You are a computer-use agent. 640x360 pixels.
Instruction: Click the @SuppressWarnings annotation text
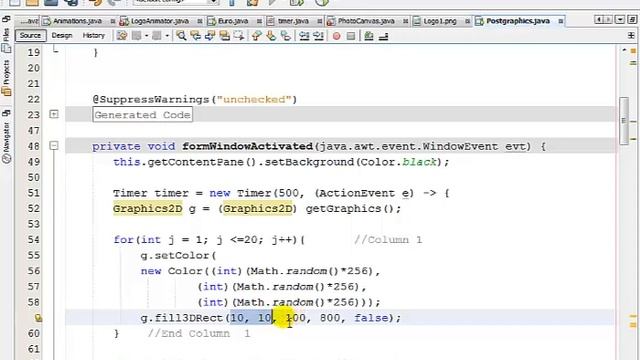[195, 99]
